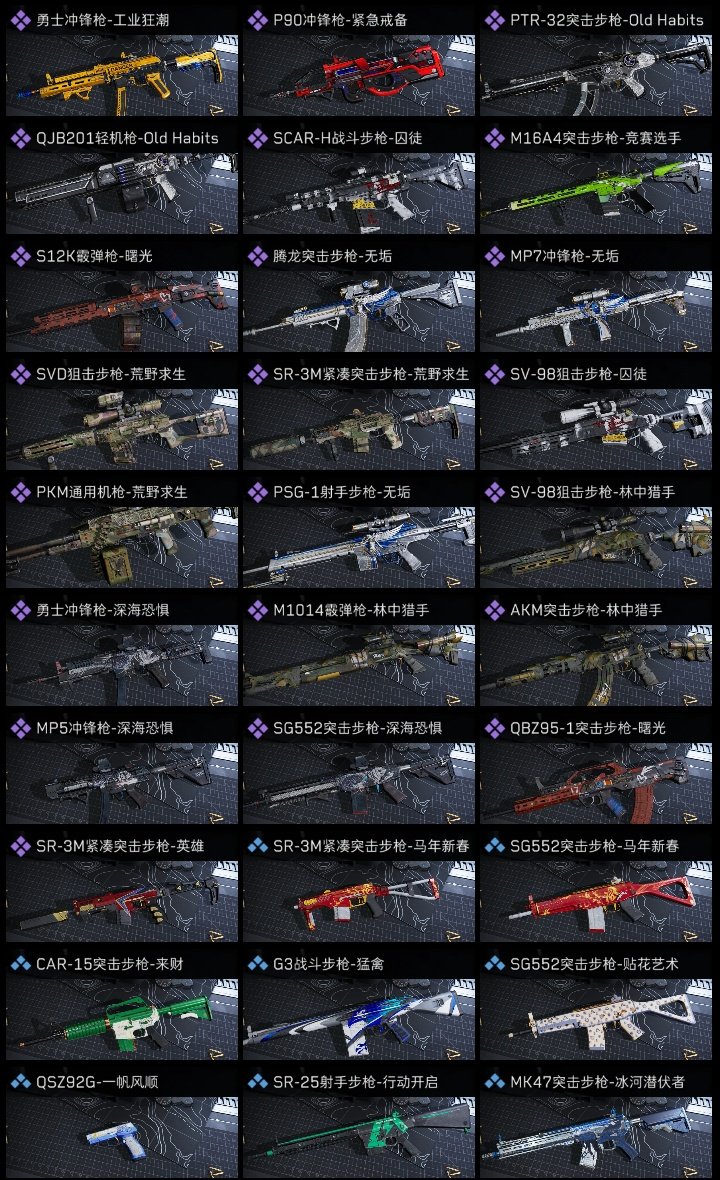Viewport: 720px width, 1180px height.
Task: Click the SV-98狙击步枪-囚徒 title label
Action: 579,374
